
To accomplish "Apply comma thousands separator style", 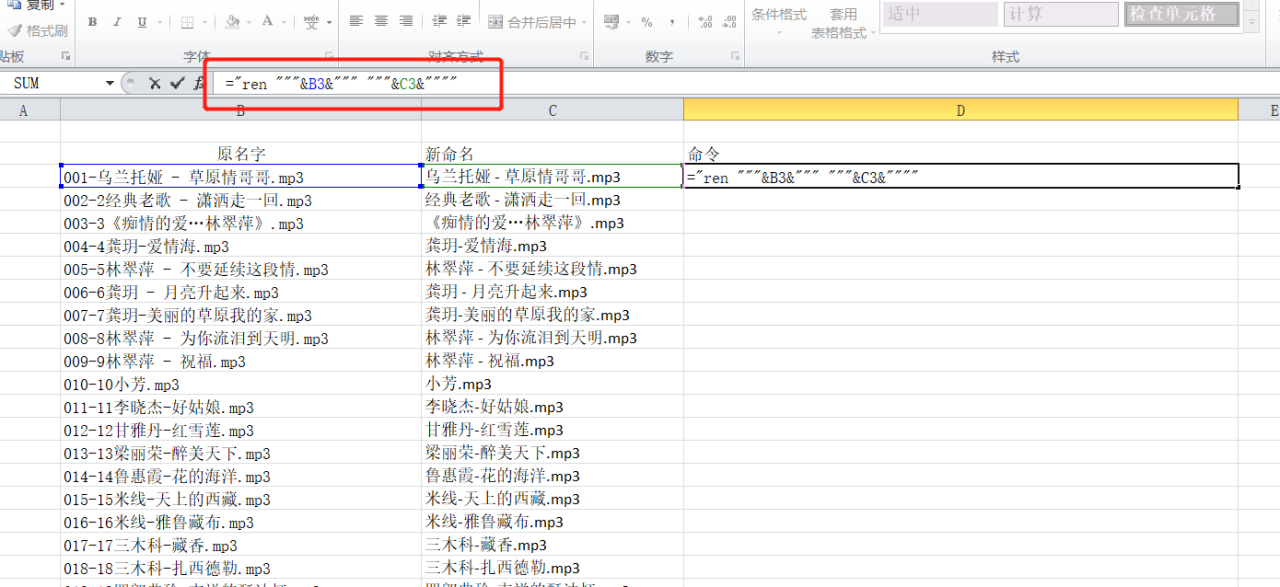I will pos(671,21).
